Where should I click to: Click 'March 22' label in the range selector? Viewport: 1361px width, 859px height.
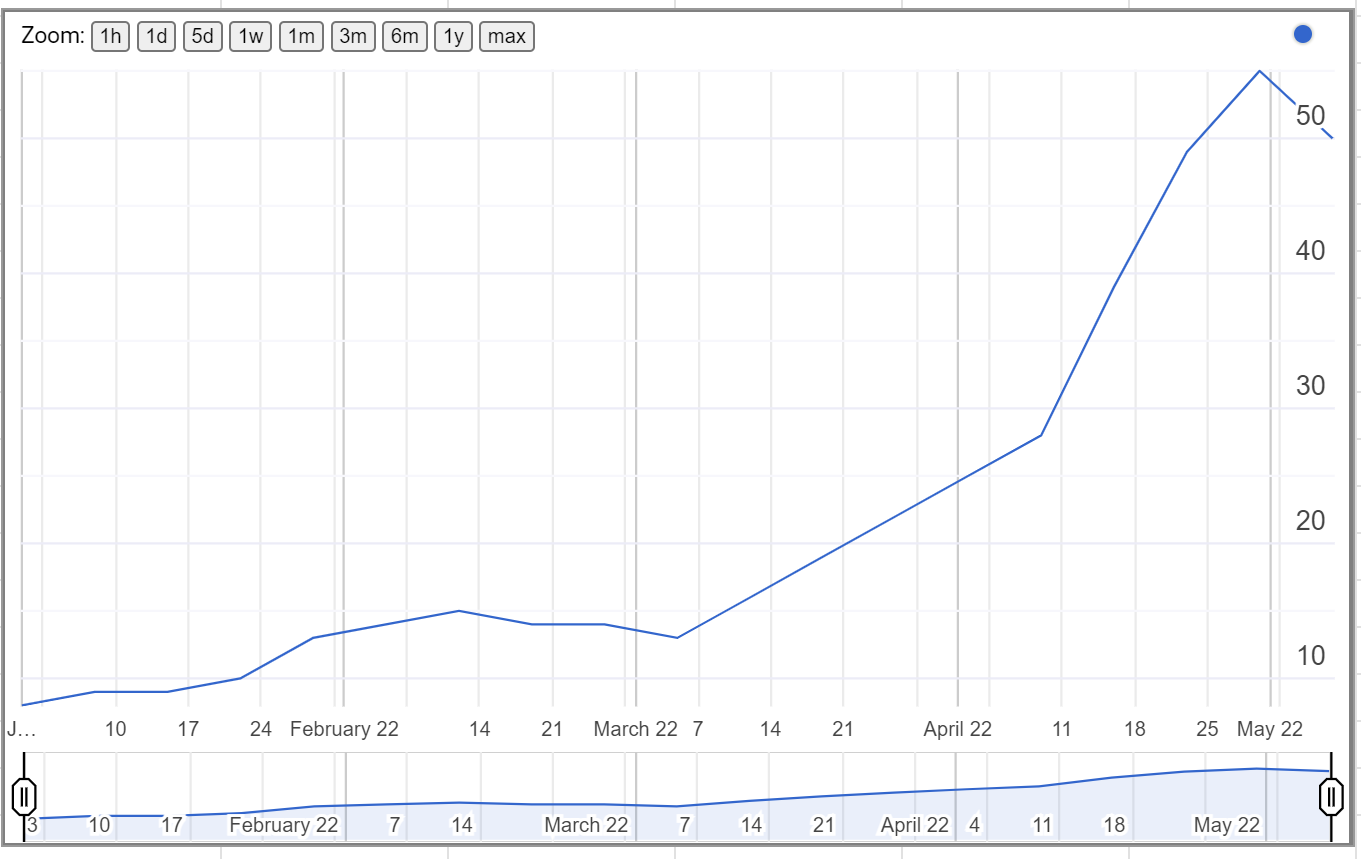586,825
